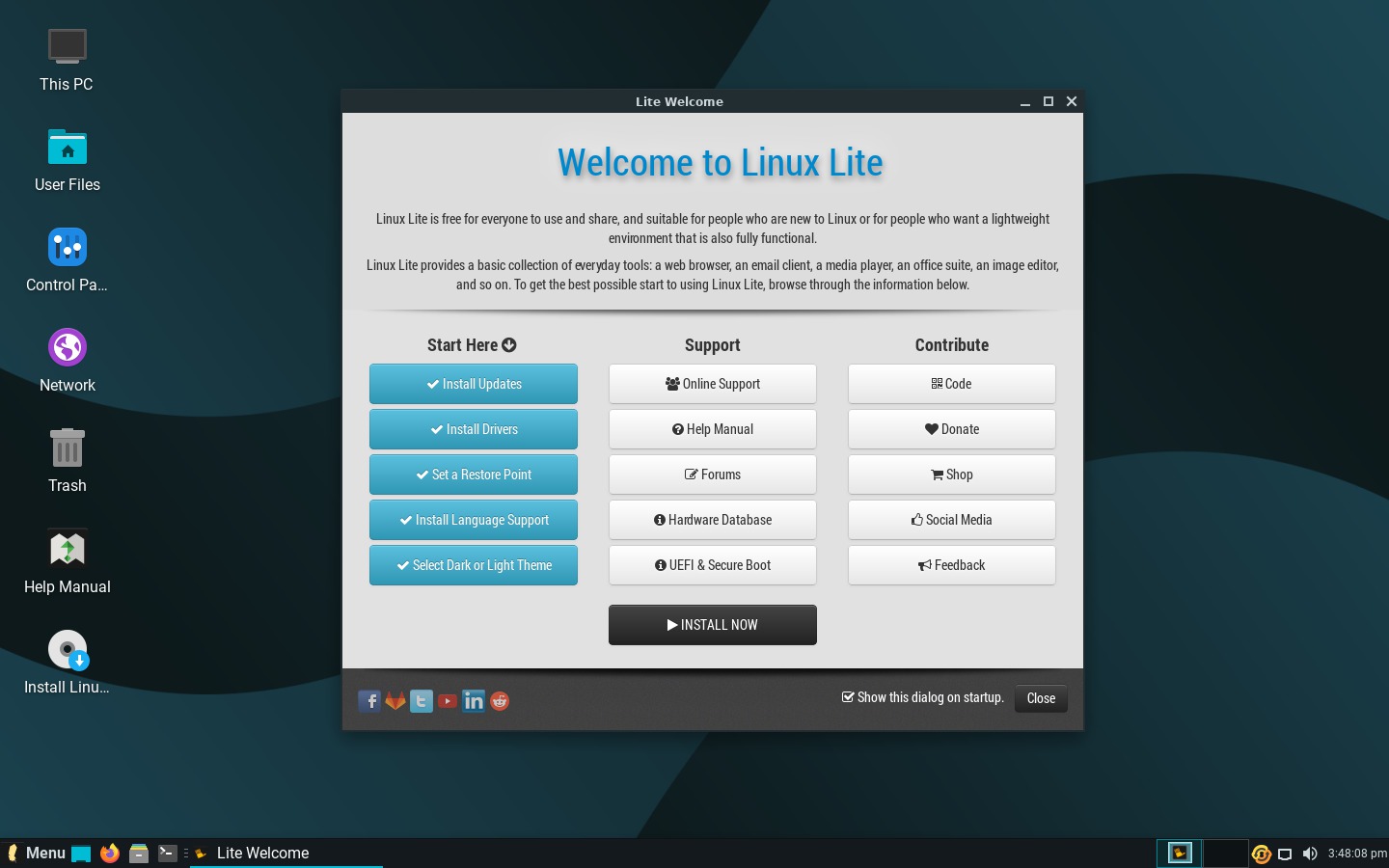Screen dimensions: 1389x868
Task: Open This PC desktop icon
Action: point(68,46)
